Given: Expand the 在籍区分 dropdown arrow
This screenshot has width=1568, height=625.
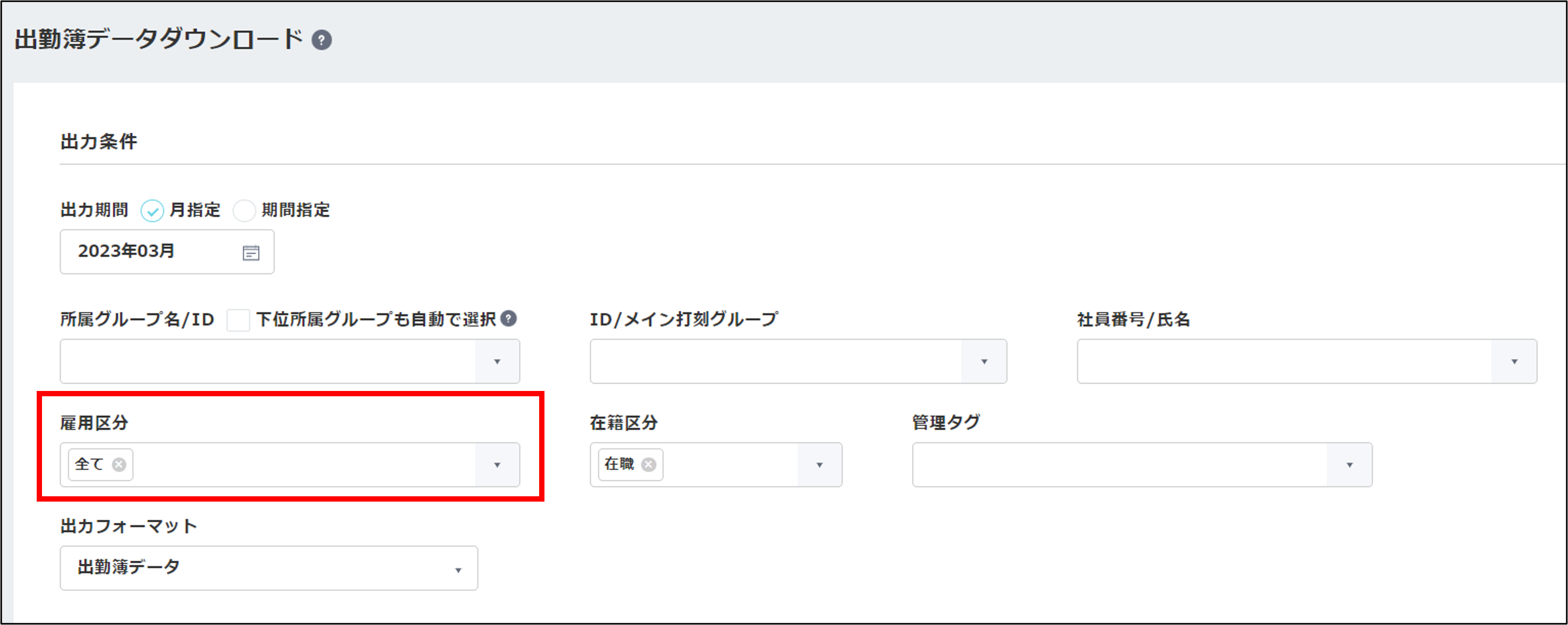Looking at the screenshot, I should click(x=819, y=465).
